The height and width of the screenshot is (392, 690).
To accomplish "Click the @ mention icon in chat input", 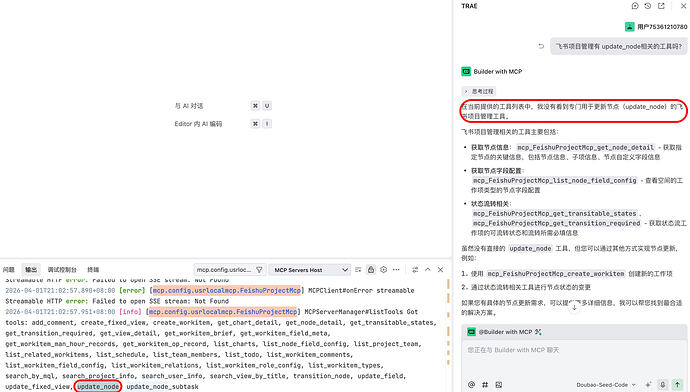I will click(x=471, y=385).
